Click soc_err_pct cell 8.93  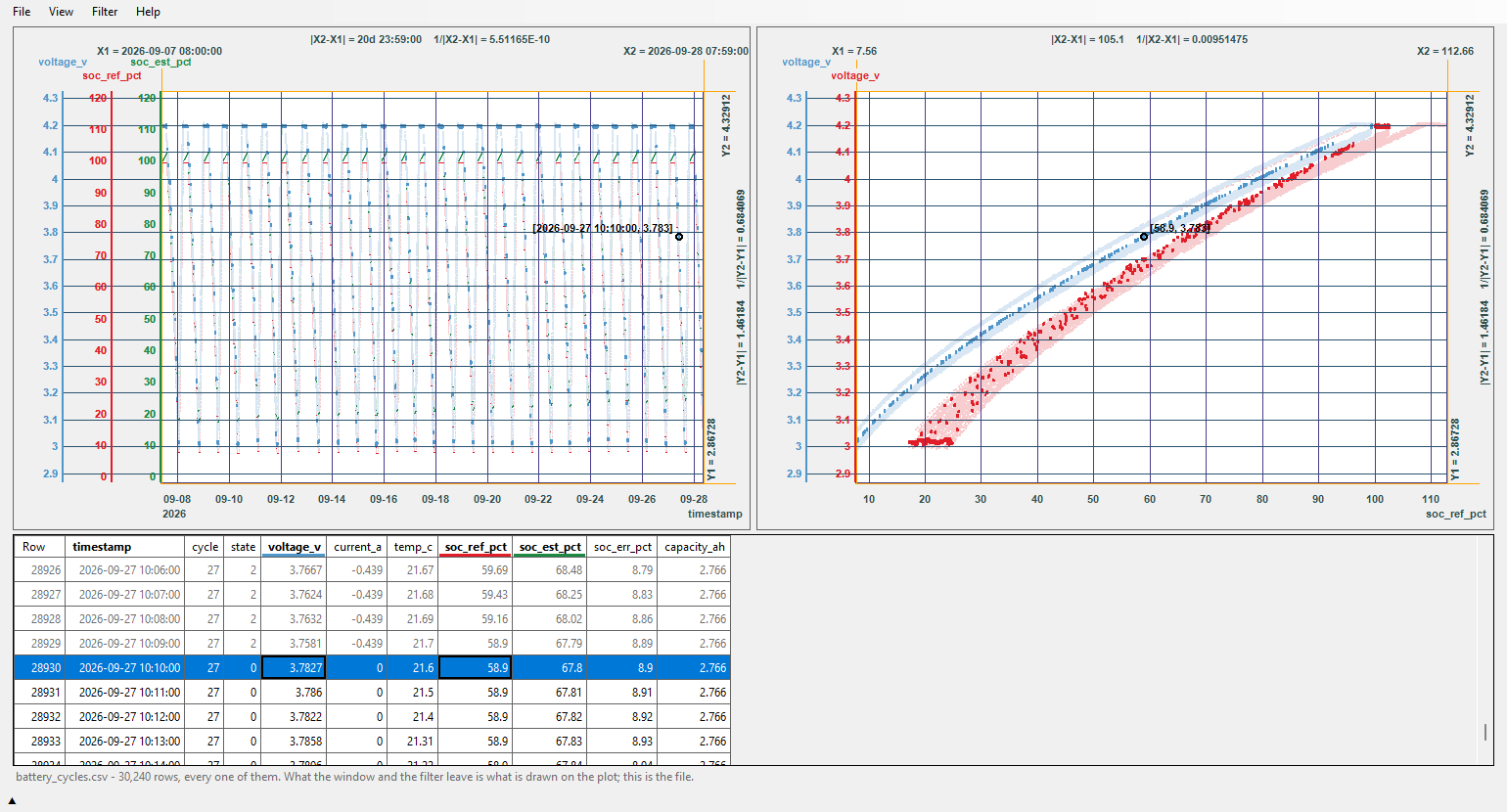click(622, 741)
